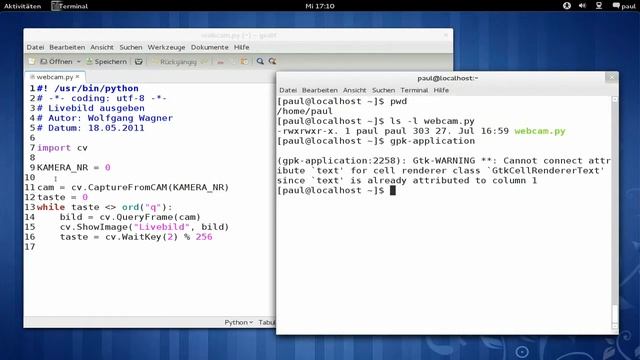Open the Terminal menu in terminal window

414,90
